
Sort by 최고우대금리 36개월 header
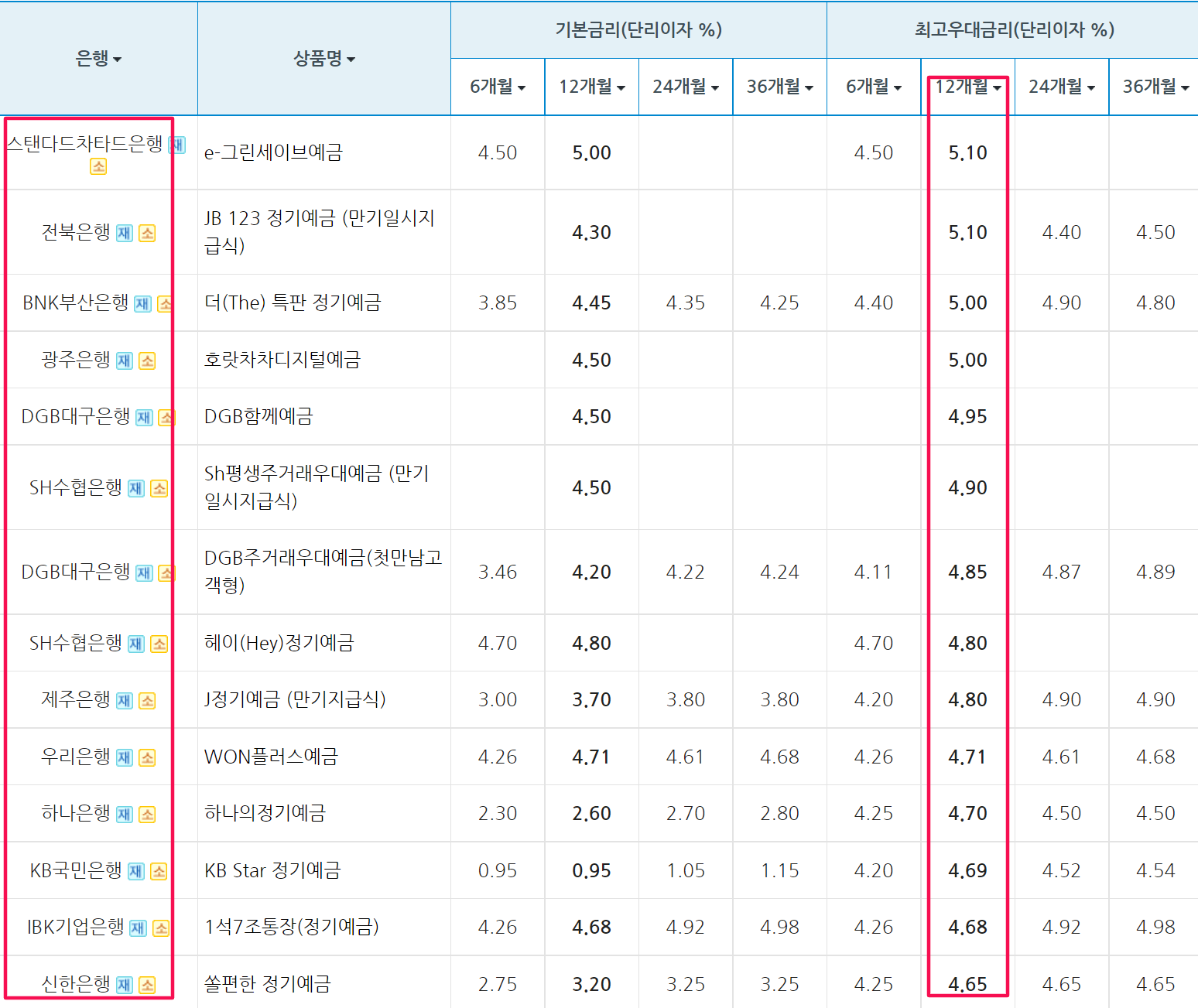[x=1156, y=87]
